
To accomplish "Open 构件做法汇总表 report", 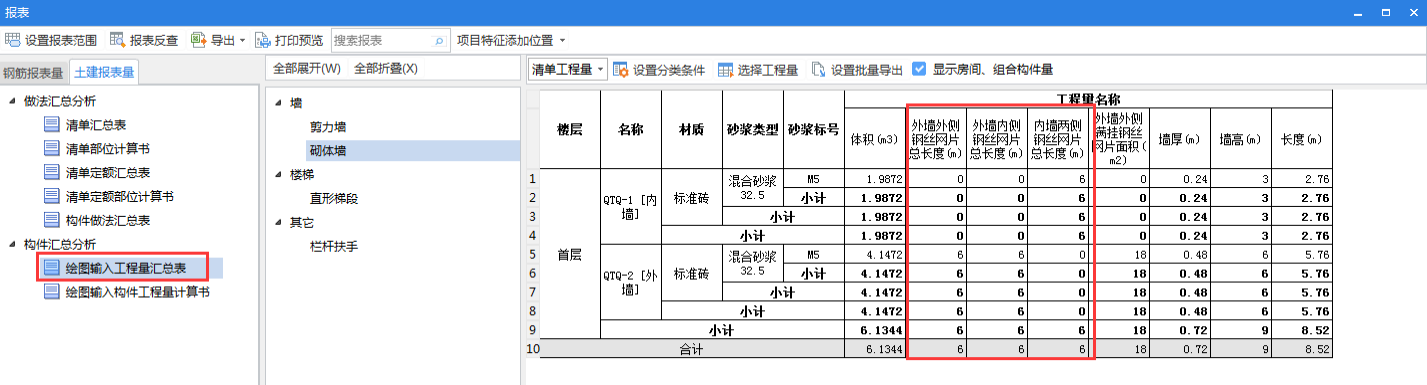I will coord(107,220).
